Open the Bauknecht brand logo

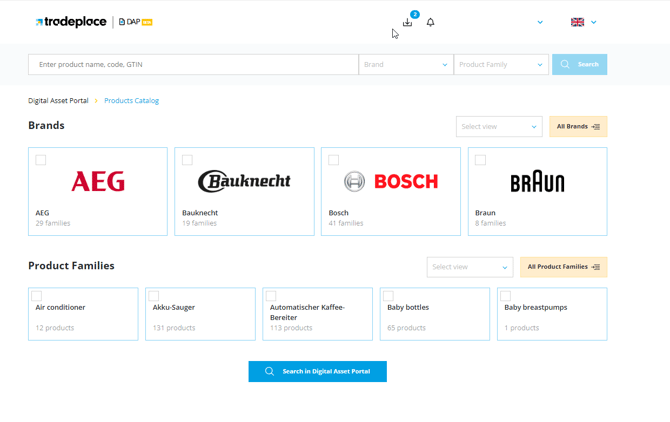click(x=244, y=181)
